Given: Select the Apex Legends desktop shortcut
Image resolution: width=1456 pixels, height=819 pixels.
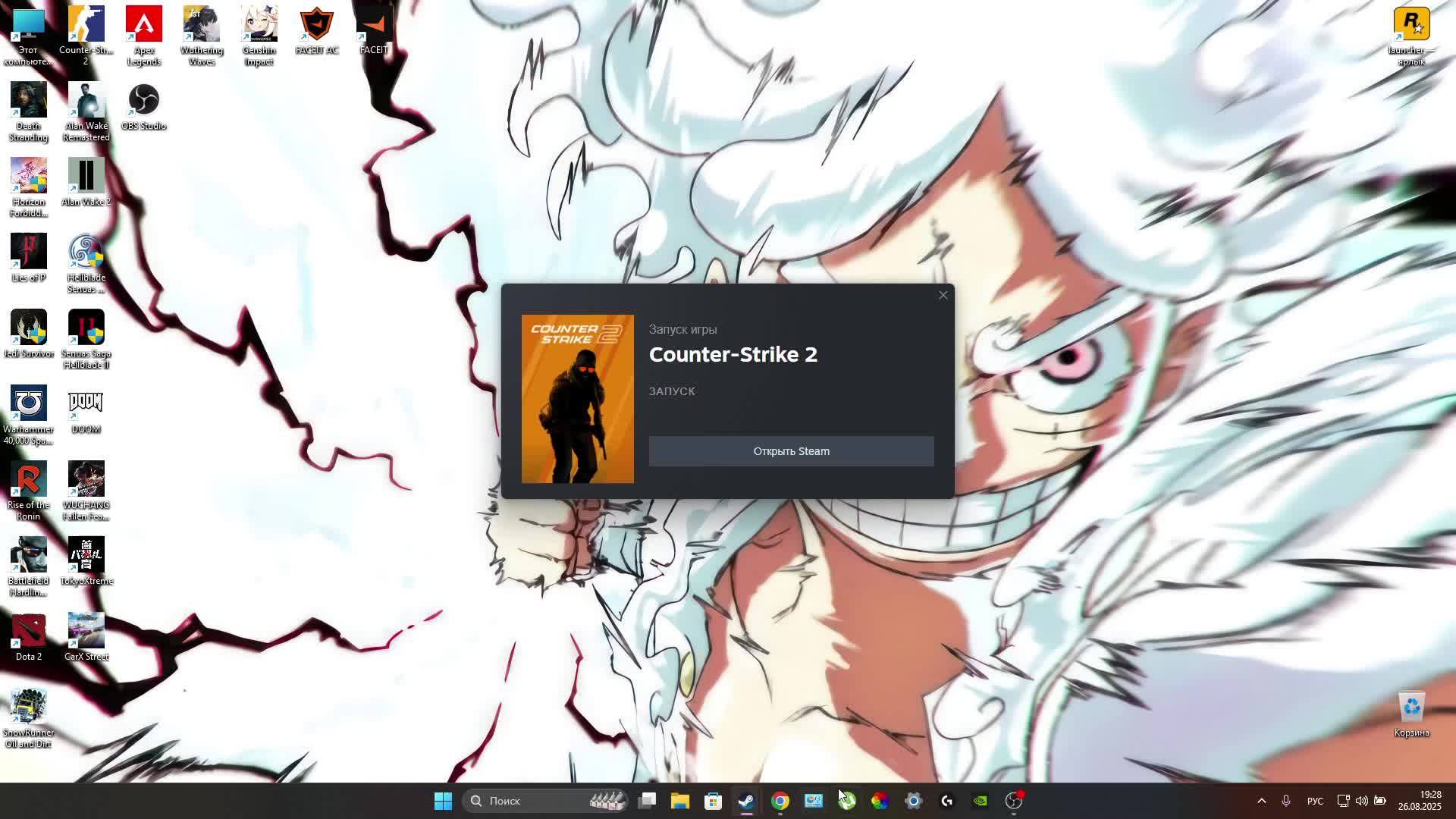Looking at the screenshot, I should point(144,36).
